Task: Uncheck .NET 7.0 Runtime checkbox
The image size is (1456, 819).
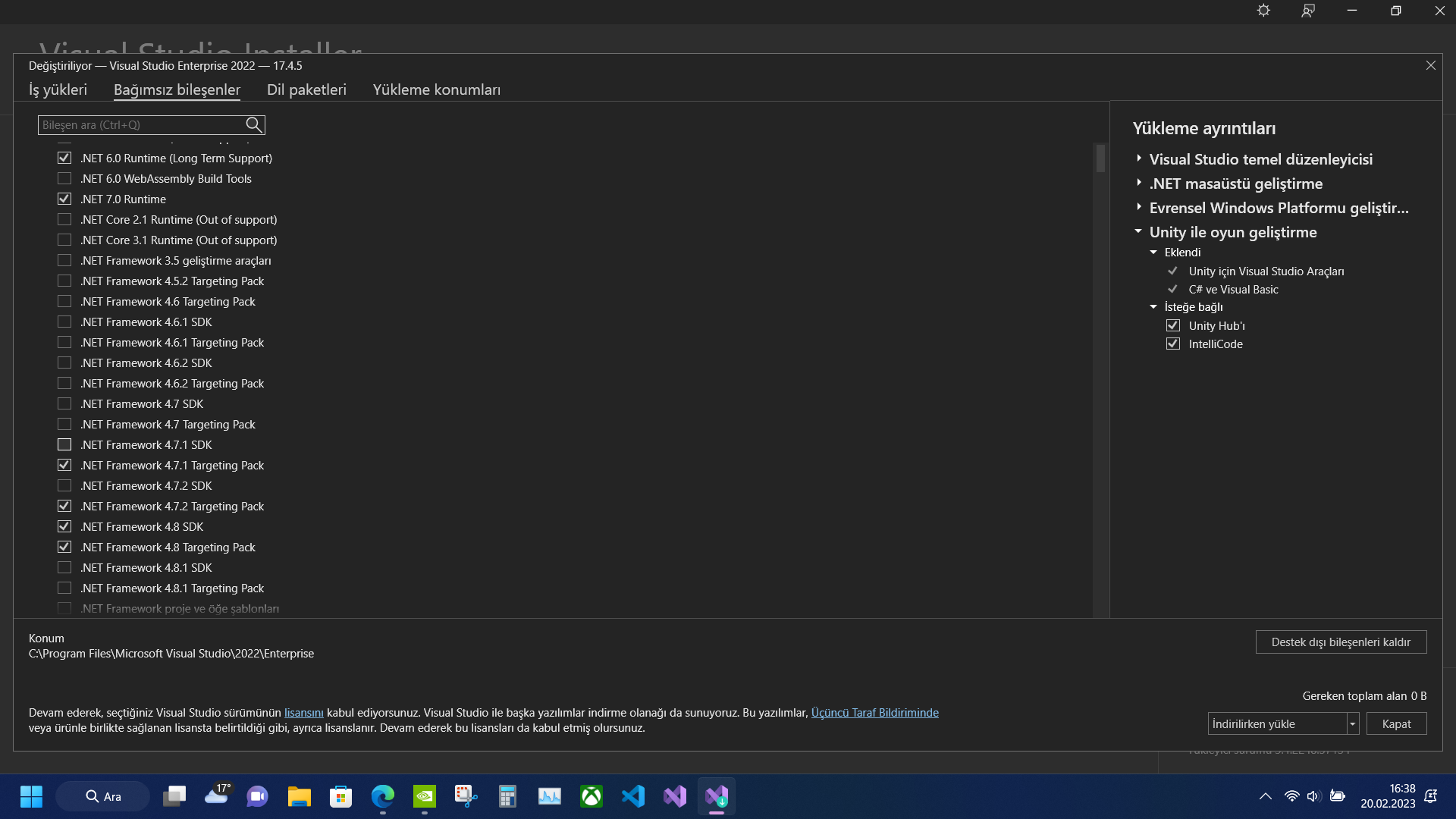Action: tap(64, 199)
